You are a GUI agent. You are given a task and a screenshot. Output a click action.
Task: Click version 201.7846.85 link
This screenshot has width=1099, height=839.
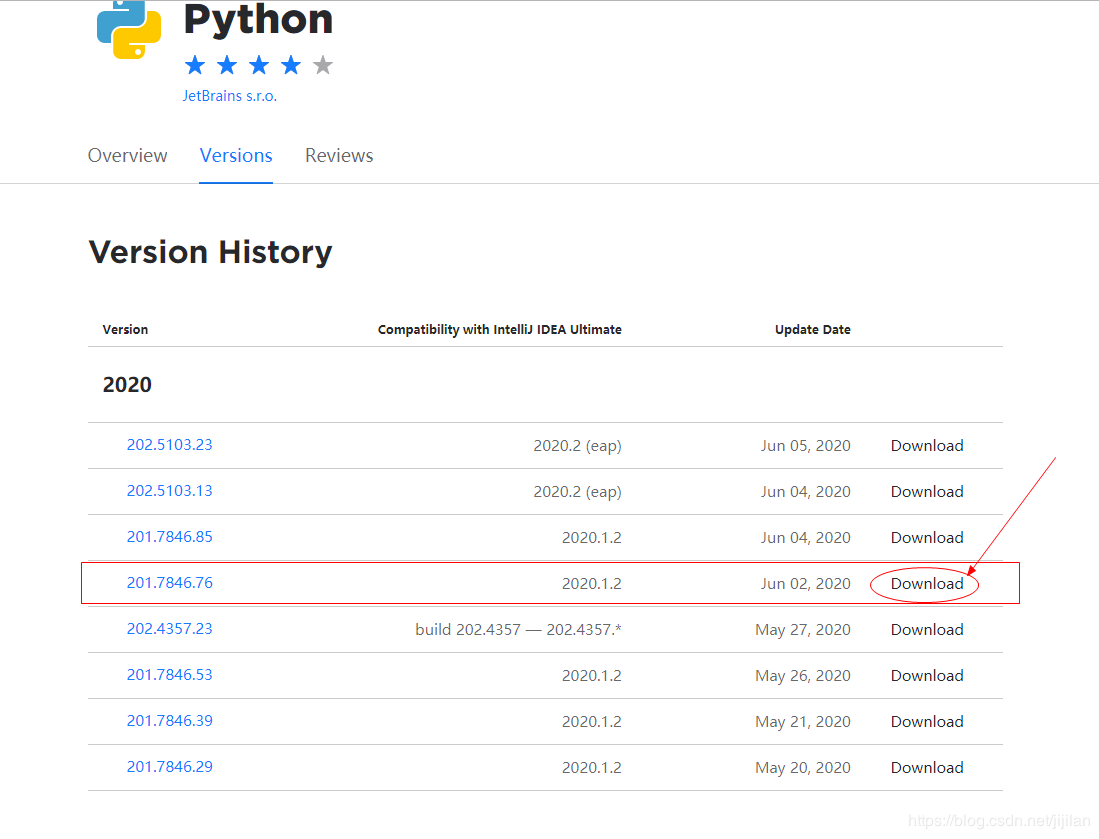(x=169, y=537)
